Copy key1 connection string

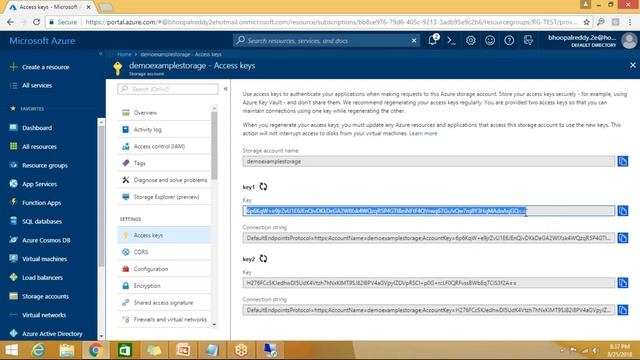622,238
